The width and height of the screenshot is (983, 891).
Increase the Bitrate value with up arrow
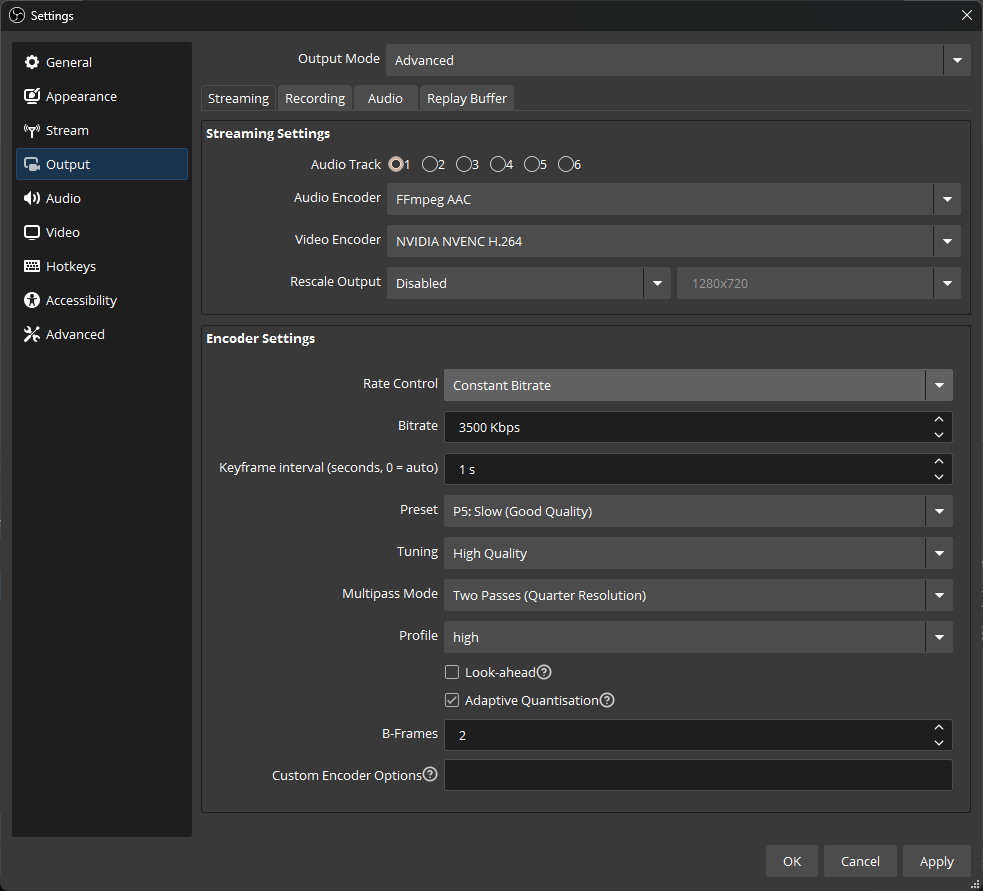(938, 419)
